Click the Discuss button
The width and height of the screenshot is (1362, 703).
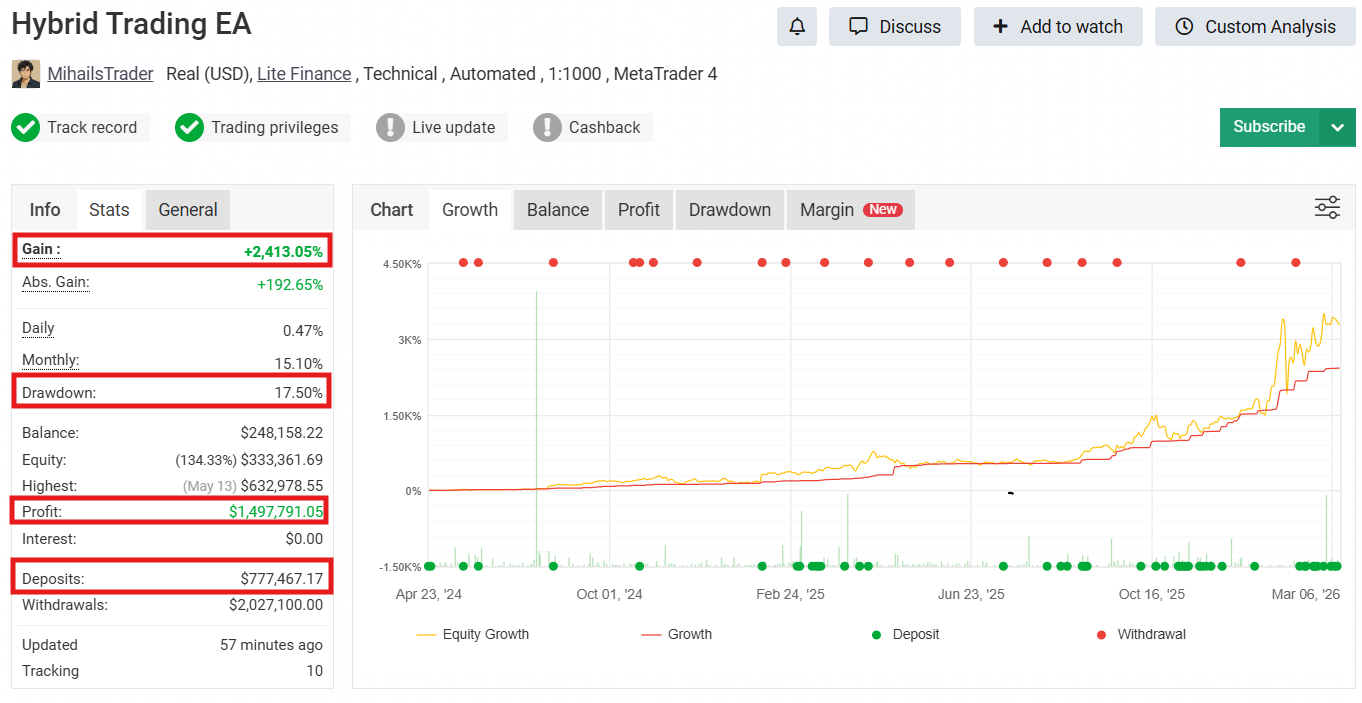tap(895, 27)
